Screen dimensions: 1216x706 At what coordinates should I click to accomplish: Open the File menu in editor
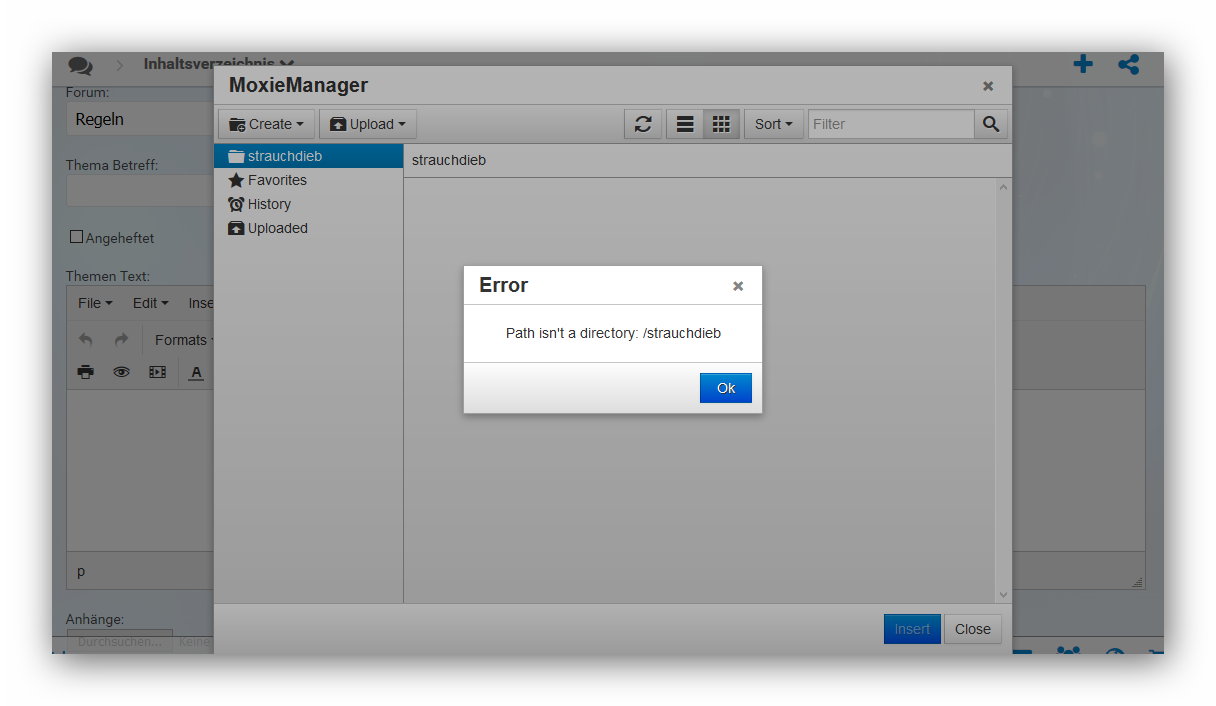95,303
